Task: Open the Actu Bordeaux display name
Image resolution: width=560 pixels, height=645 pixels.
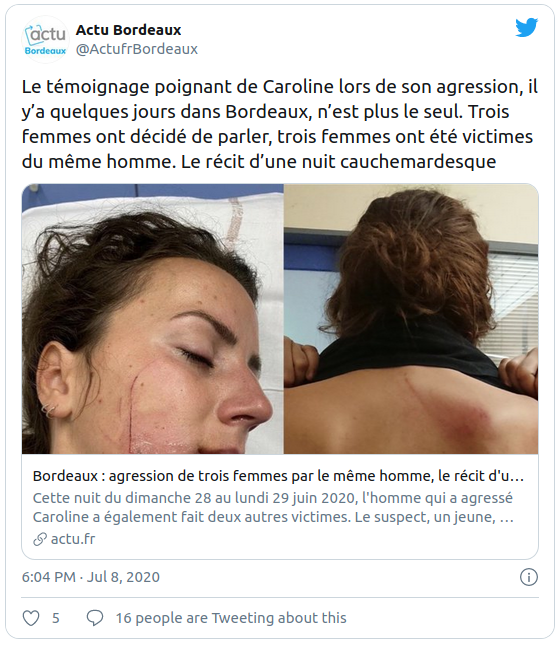Action: coord(128,30)
